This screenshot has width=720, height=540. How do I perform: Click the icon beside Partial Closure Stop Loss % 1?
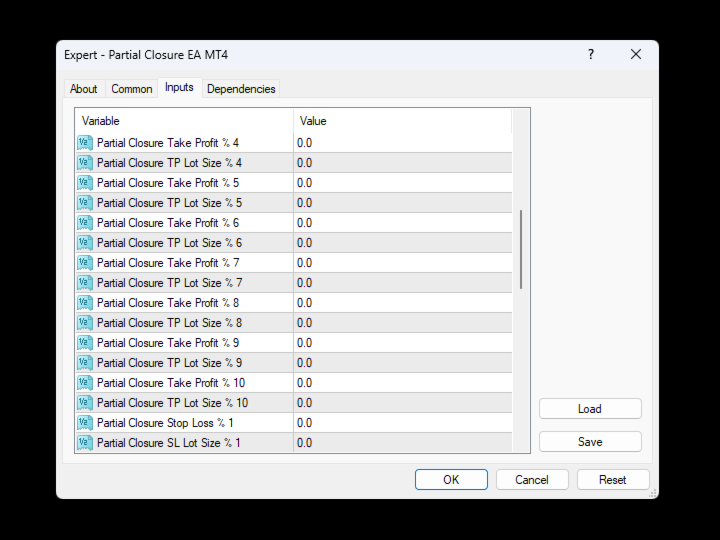(x=85, y=422)
